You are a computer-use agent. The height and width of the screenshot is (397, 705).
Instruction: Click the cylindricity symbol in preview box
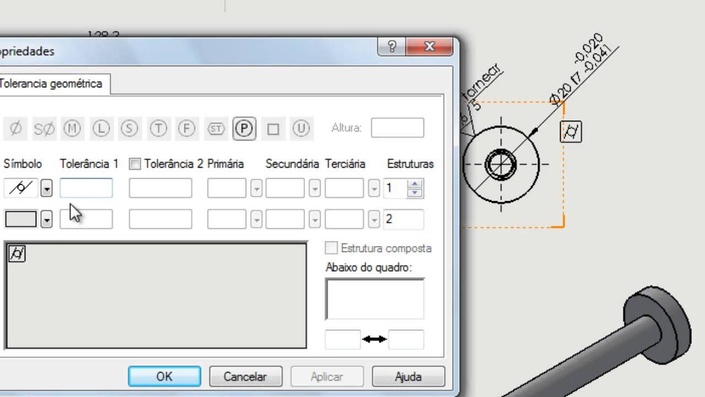tap(17, 254)
